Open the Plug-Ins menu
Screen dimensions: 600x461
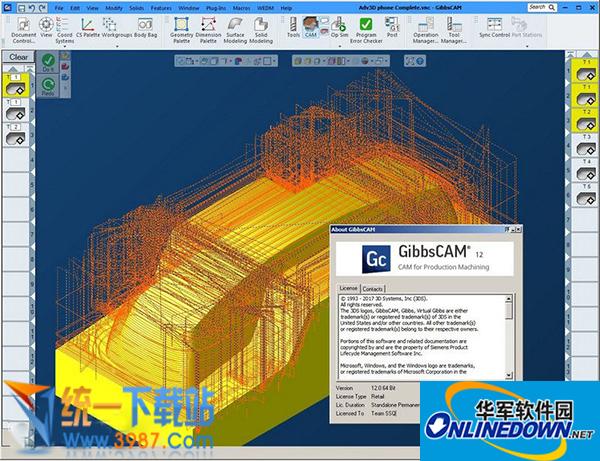[x=216, y=8]
